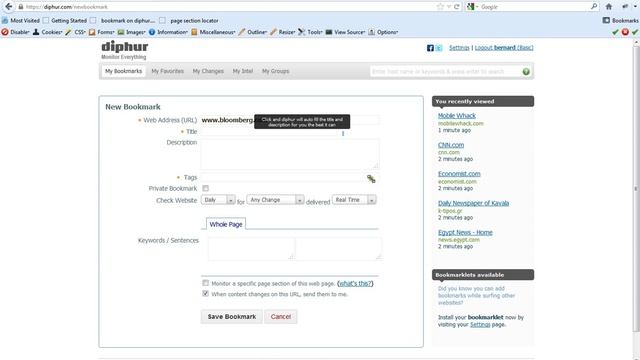Click the Cancel button

281,317
